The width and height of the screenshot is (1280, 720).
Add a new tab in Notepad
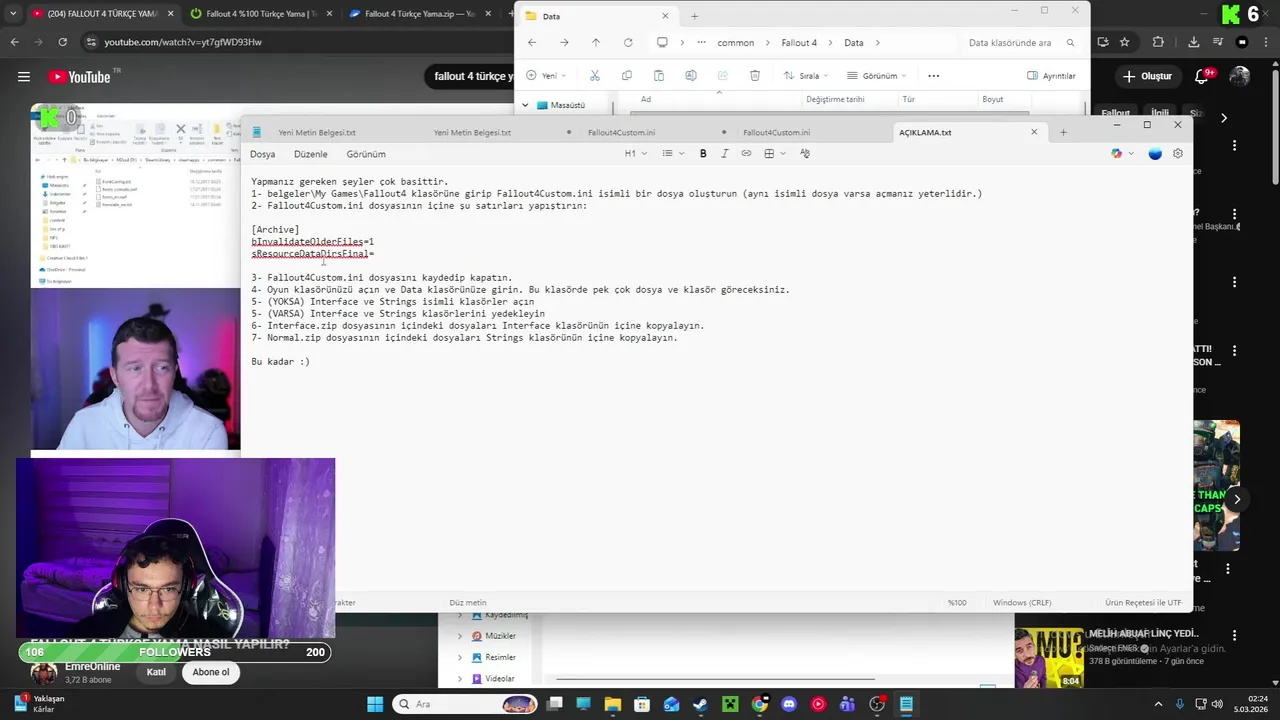1063,132
